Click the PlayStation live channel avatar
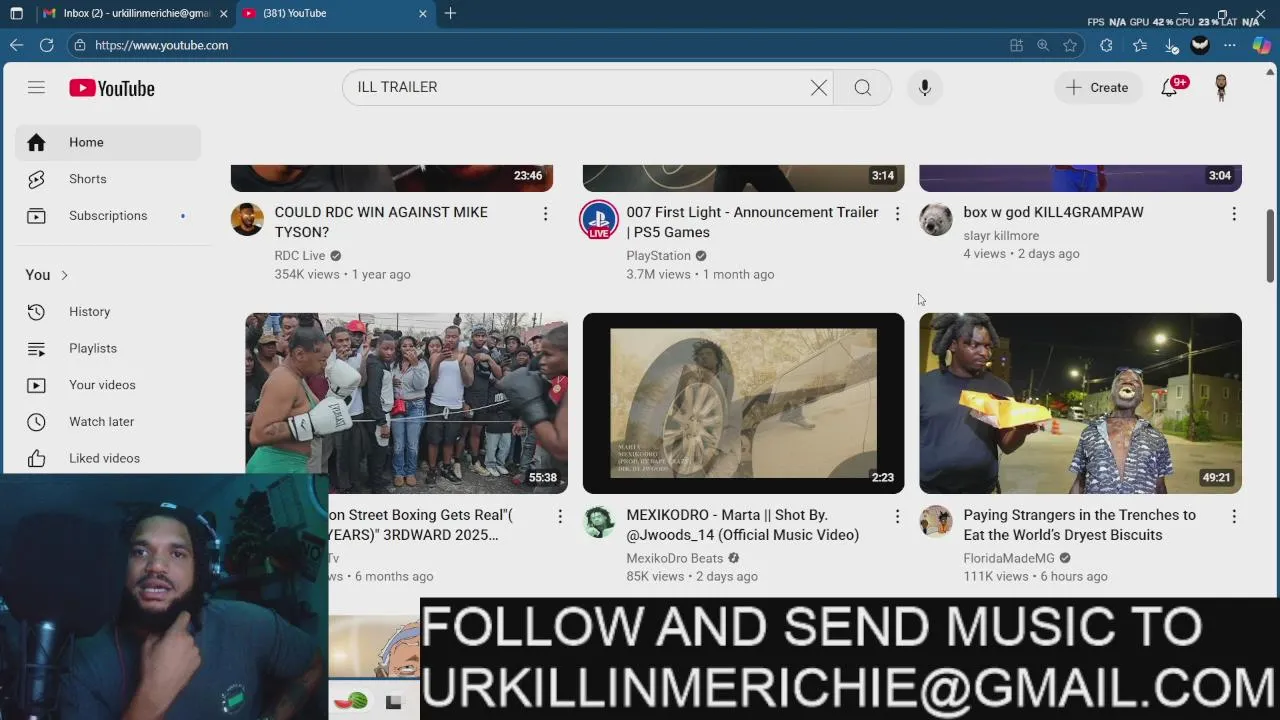This screenshot has width=1280, height=720. [599, 220]
